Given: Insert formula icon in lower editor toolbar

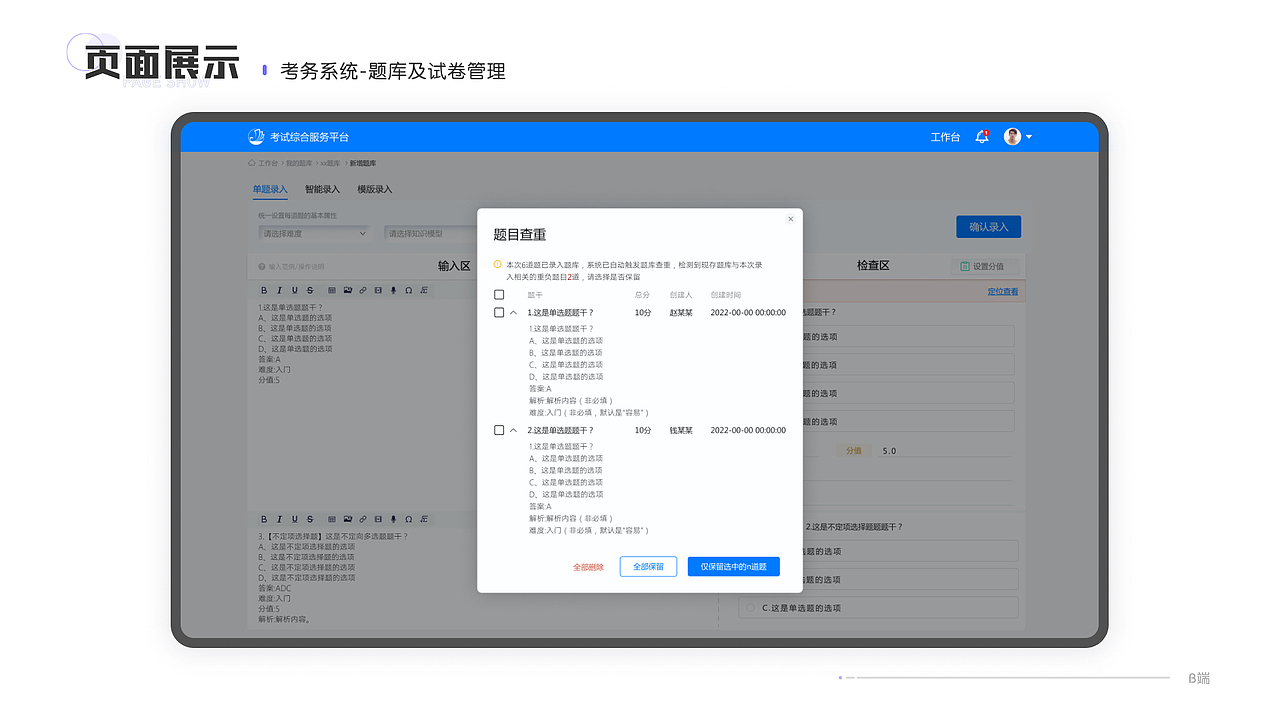Looking at the screenshot, I should [424, 519].
